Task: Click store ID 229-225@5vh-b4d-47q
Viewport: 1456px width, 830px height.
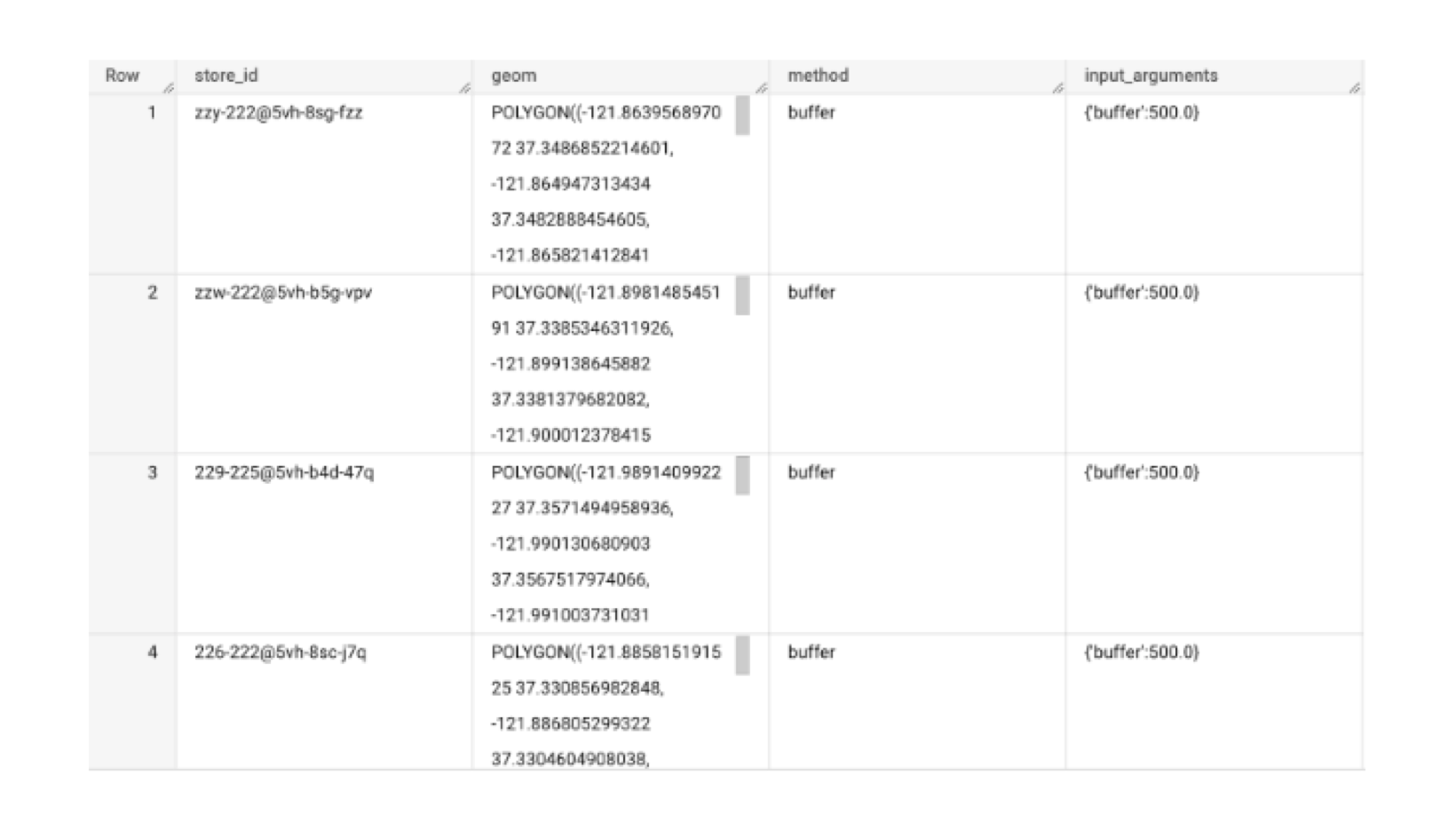Action: (284, 472)
